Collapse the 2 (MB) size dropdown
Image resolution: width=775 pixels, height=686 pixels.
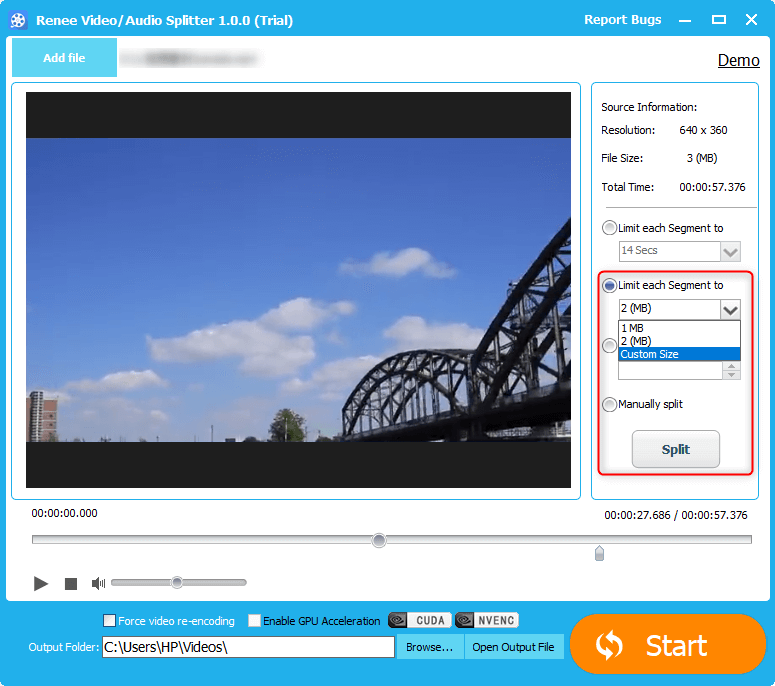(x=731, y=309)
